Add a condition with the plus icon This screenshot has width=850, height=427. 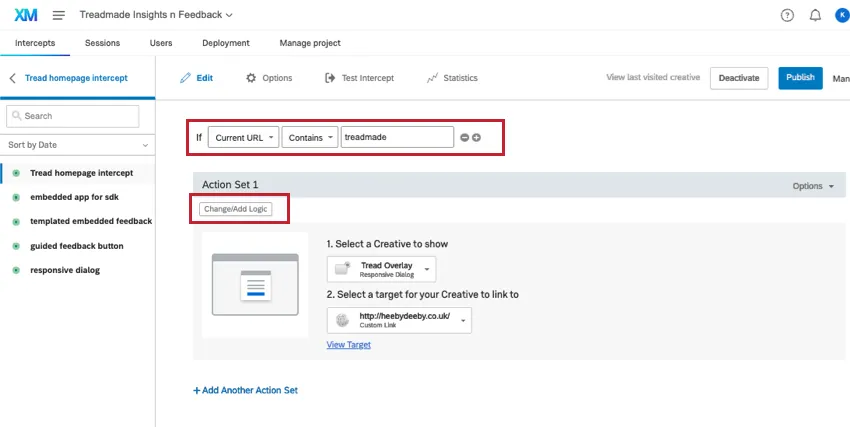[x=476, y=137]
